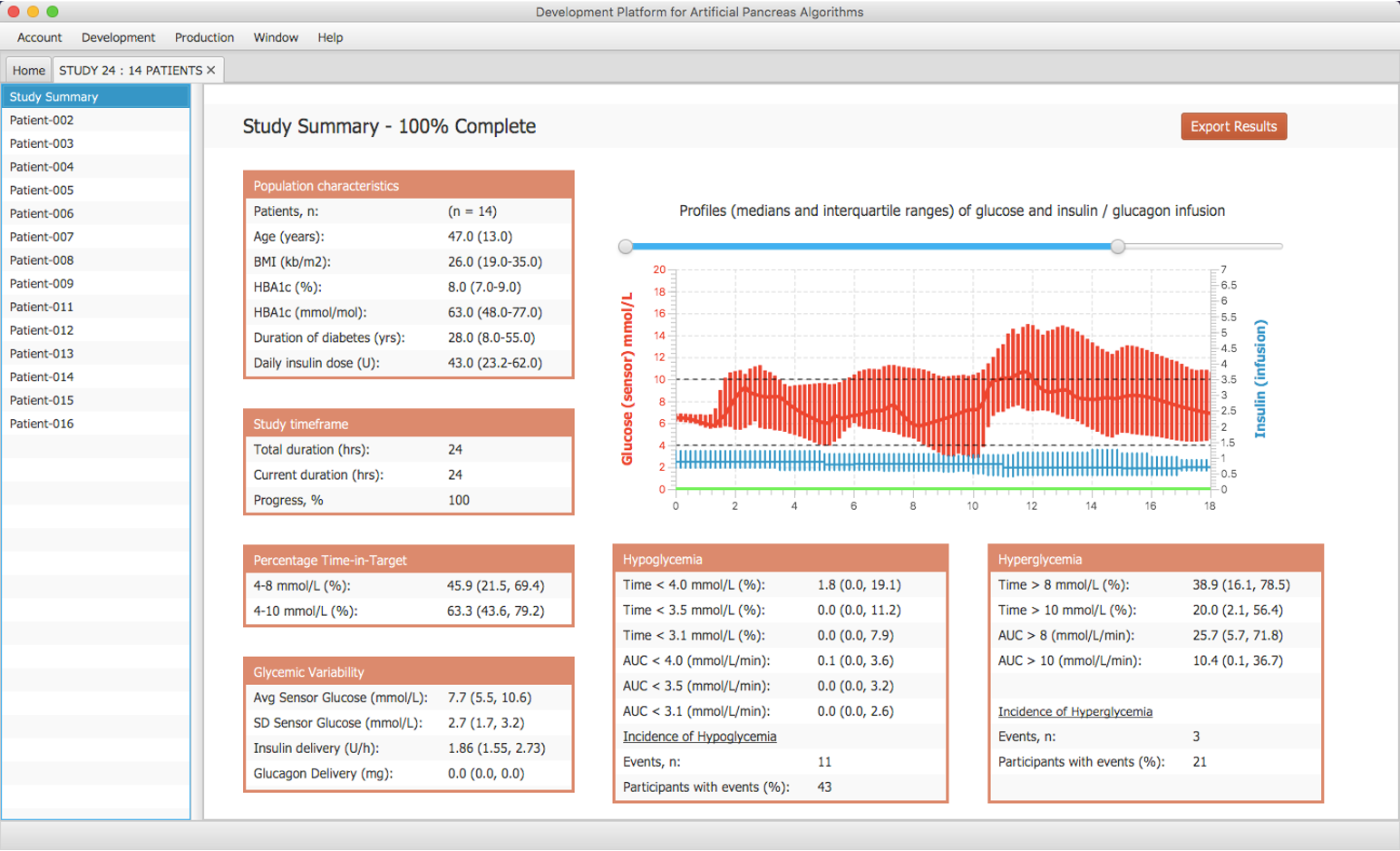
Task: Click the left handle of the range slider
Action: click(626, 247)
